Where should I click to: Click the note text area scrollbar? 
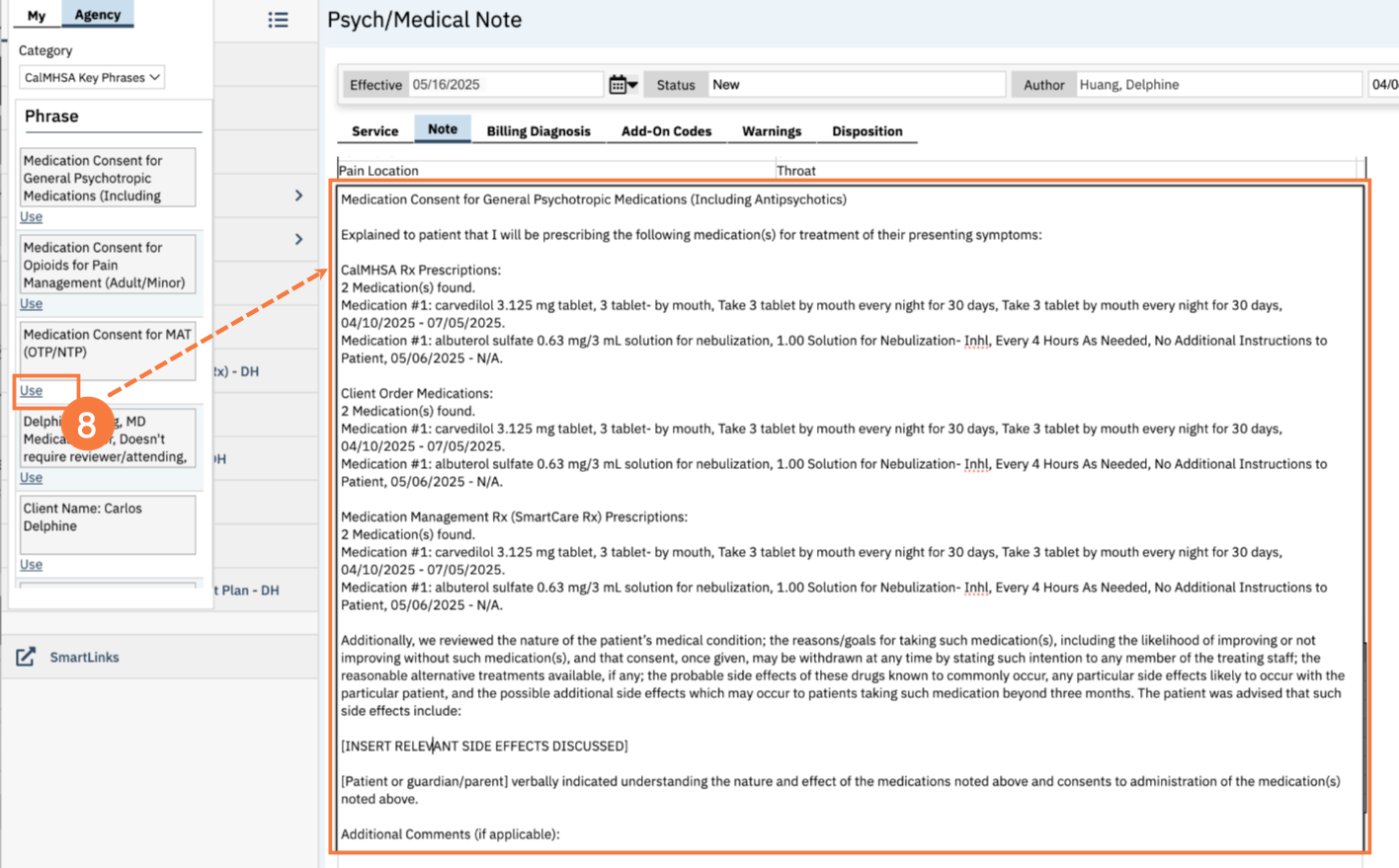click(x=1364, y=726)
